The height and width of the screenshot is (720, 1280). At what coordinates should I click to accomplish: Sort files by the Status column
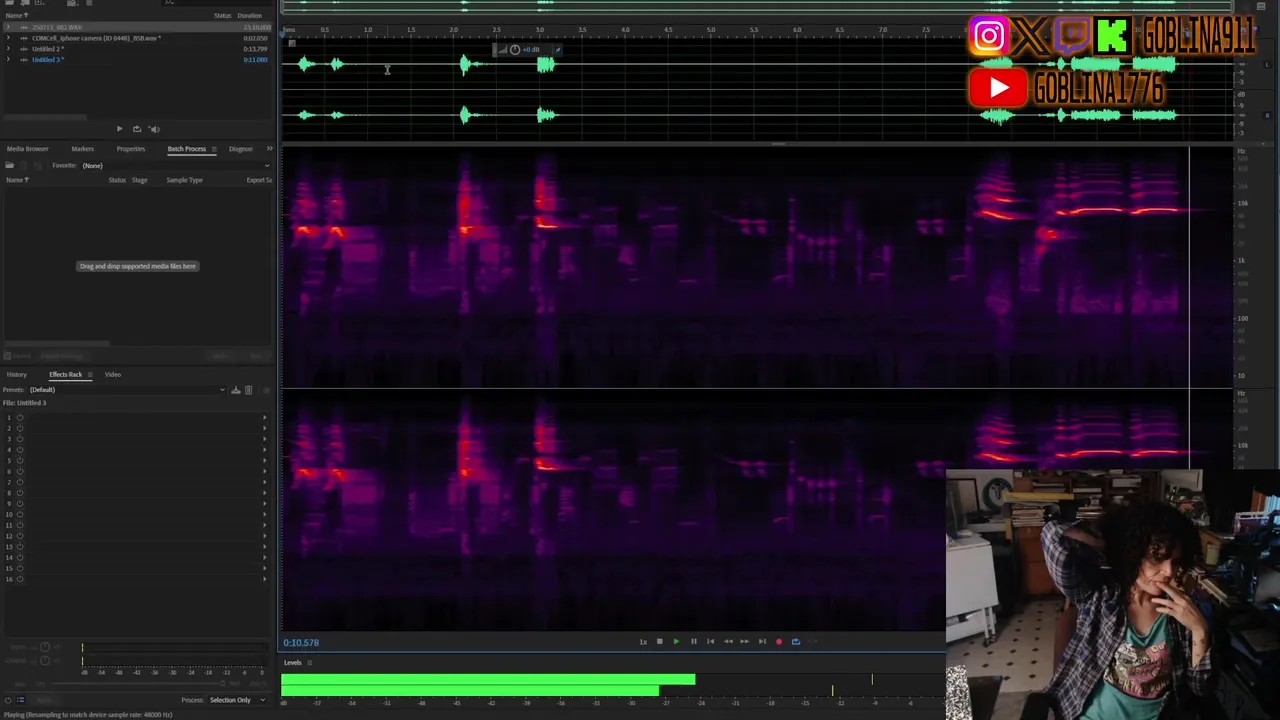[x=223, y=16]
